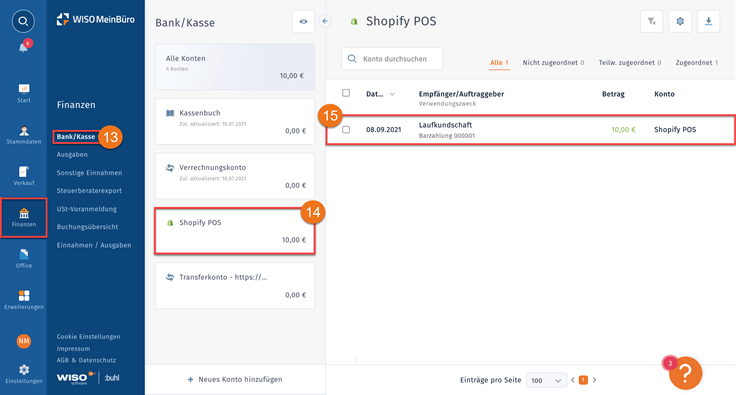Click Shopify bag icon in account card
The height and width of the screenshot is (395, 736).
(170, 223)
